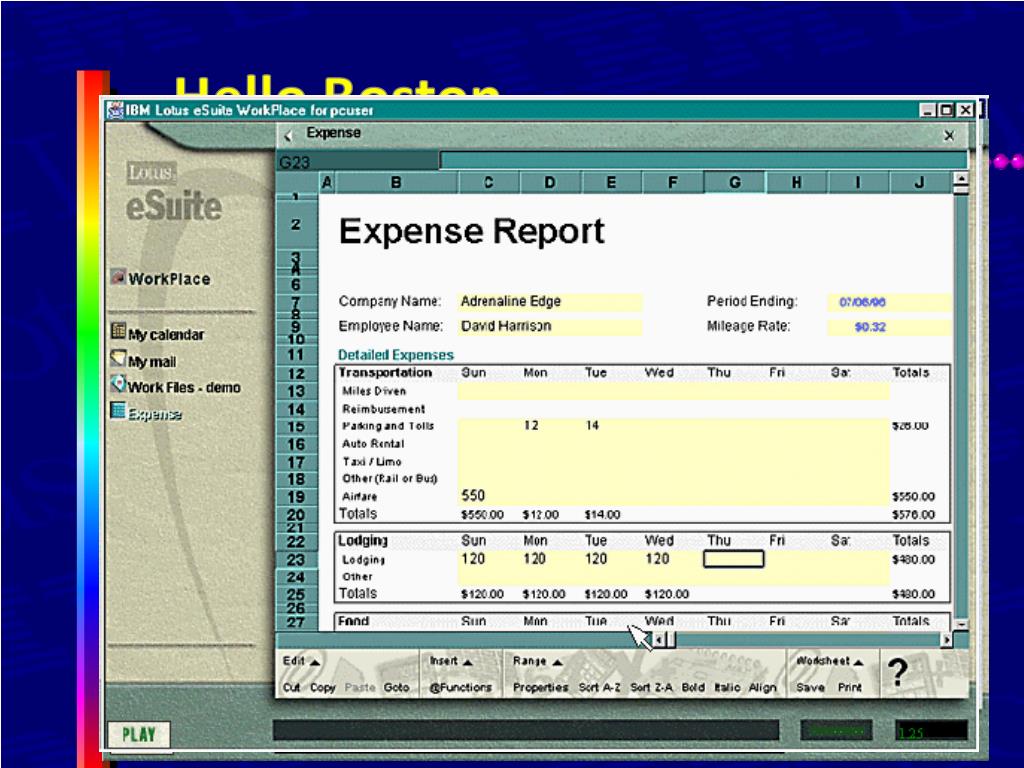Click Parking and Tolls value 14
Screen dimensions: 1024x768
592,426
